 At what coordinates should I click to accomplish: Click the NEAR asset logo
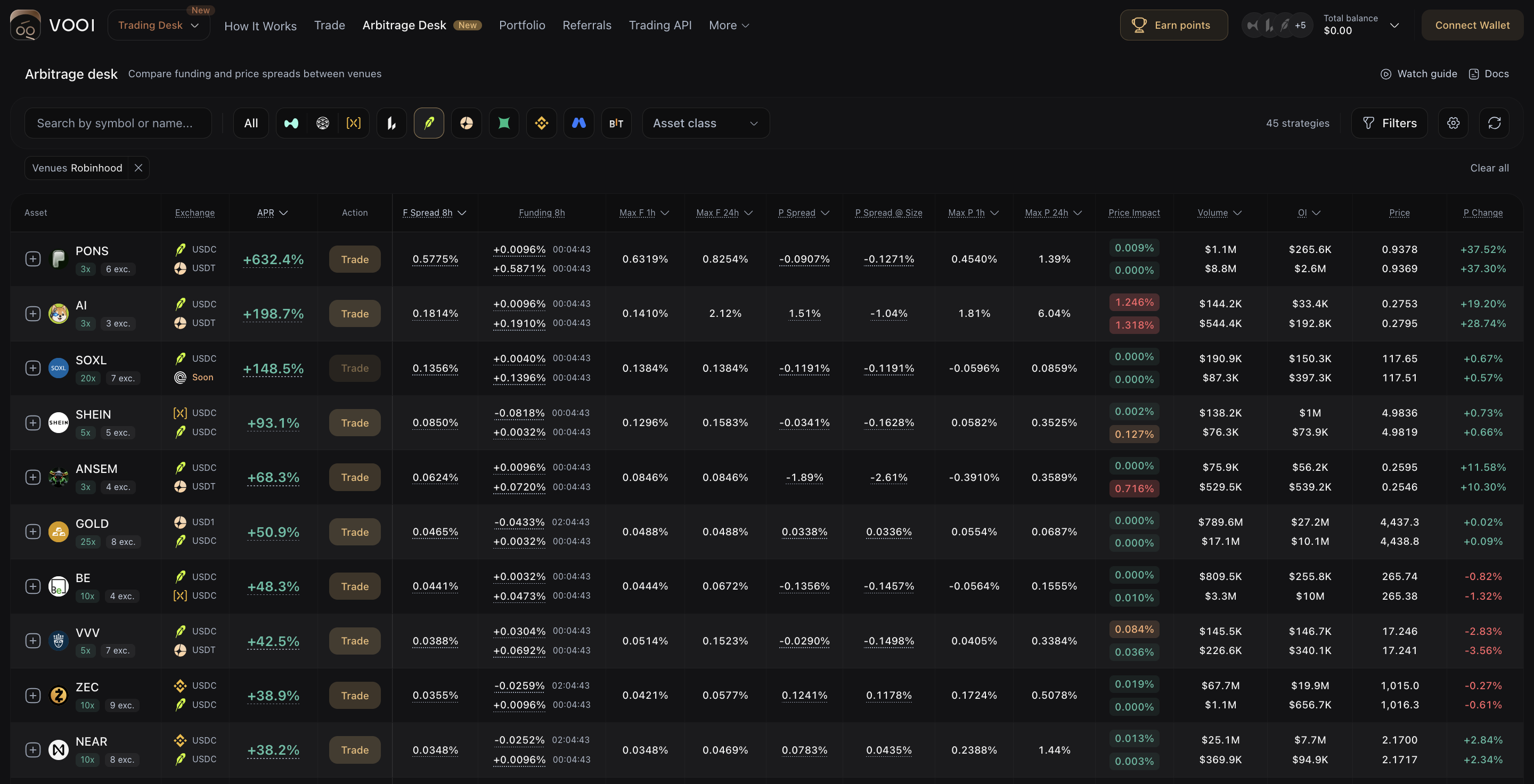(x=59, y=750)
